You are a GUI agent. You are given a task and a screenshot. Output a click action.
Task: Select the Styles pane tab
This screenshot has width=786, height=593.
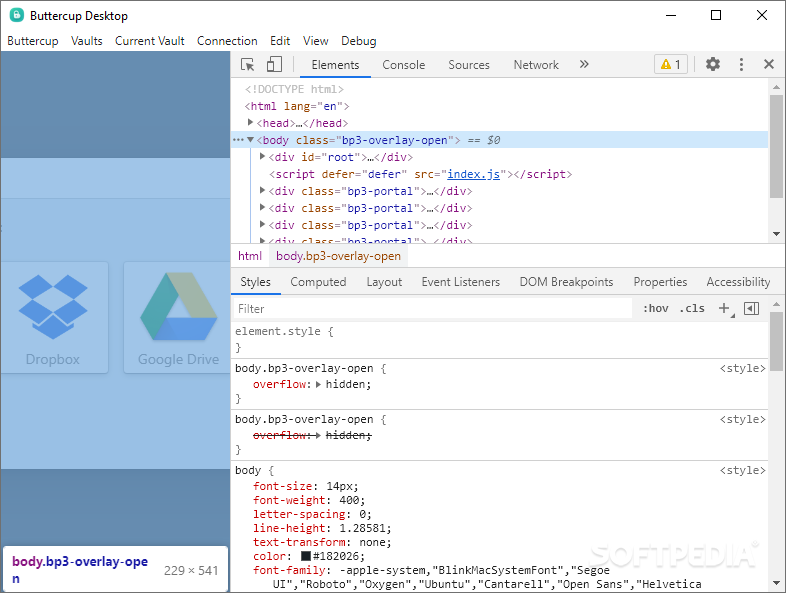click(256, 282)
